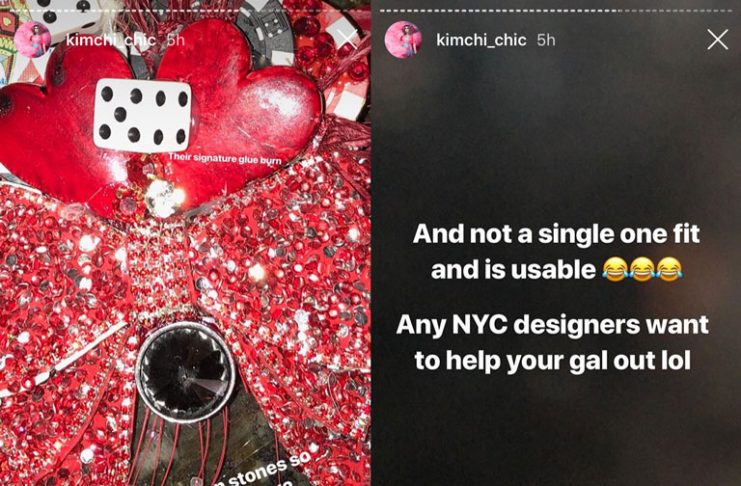Tap kimchi_chic username on the right story

[x=481, y=40]
